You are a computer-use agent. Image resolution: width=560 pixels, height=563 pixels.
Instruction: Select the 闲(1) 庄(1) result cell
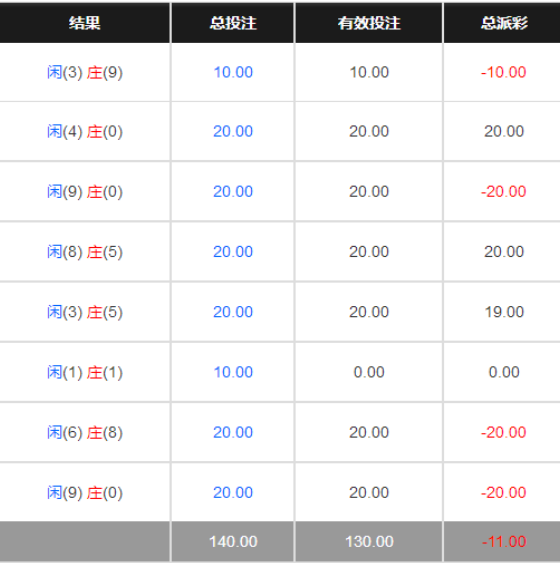tap(85, 372)
